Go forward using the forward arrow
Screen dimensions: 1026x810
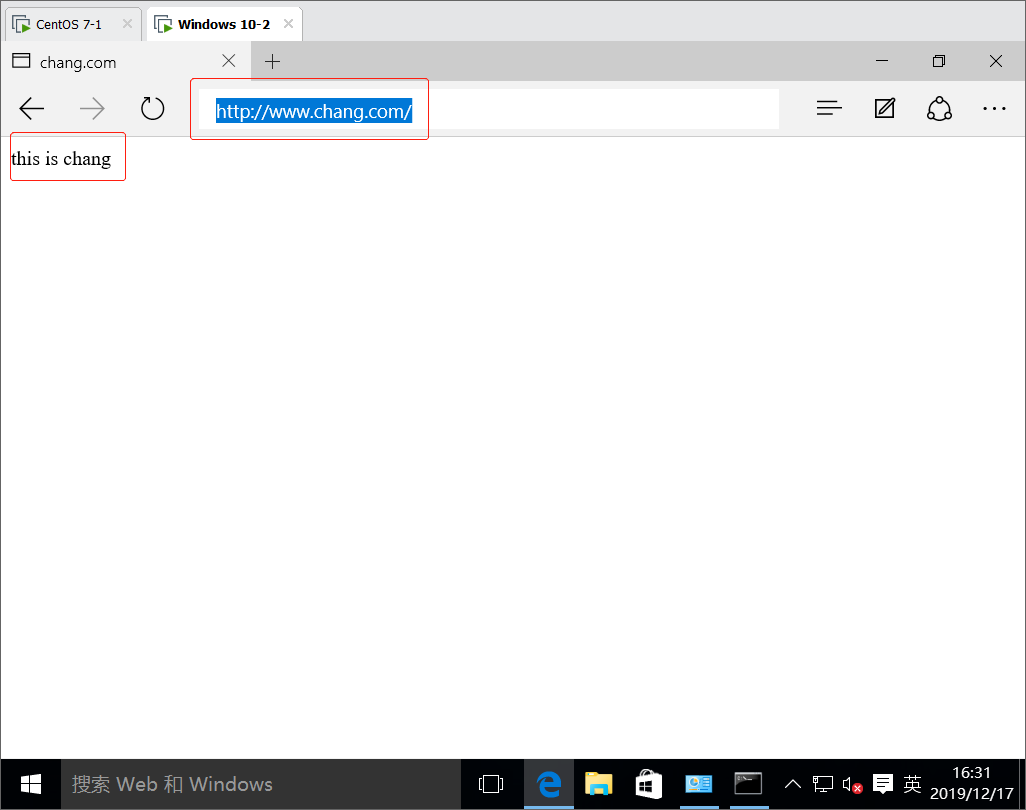point(92,109)
